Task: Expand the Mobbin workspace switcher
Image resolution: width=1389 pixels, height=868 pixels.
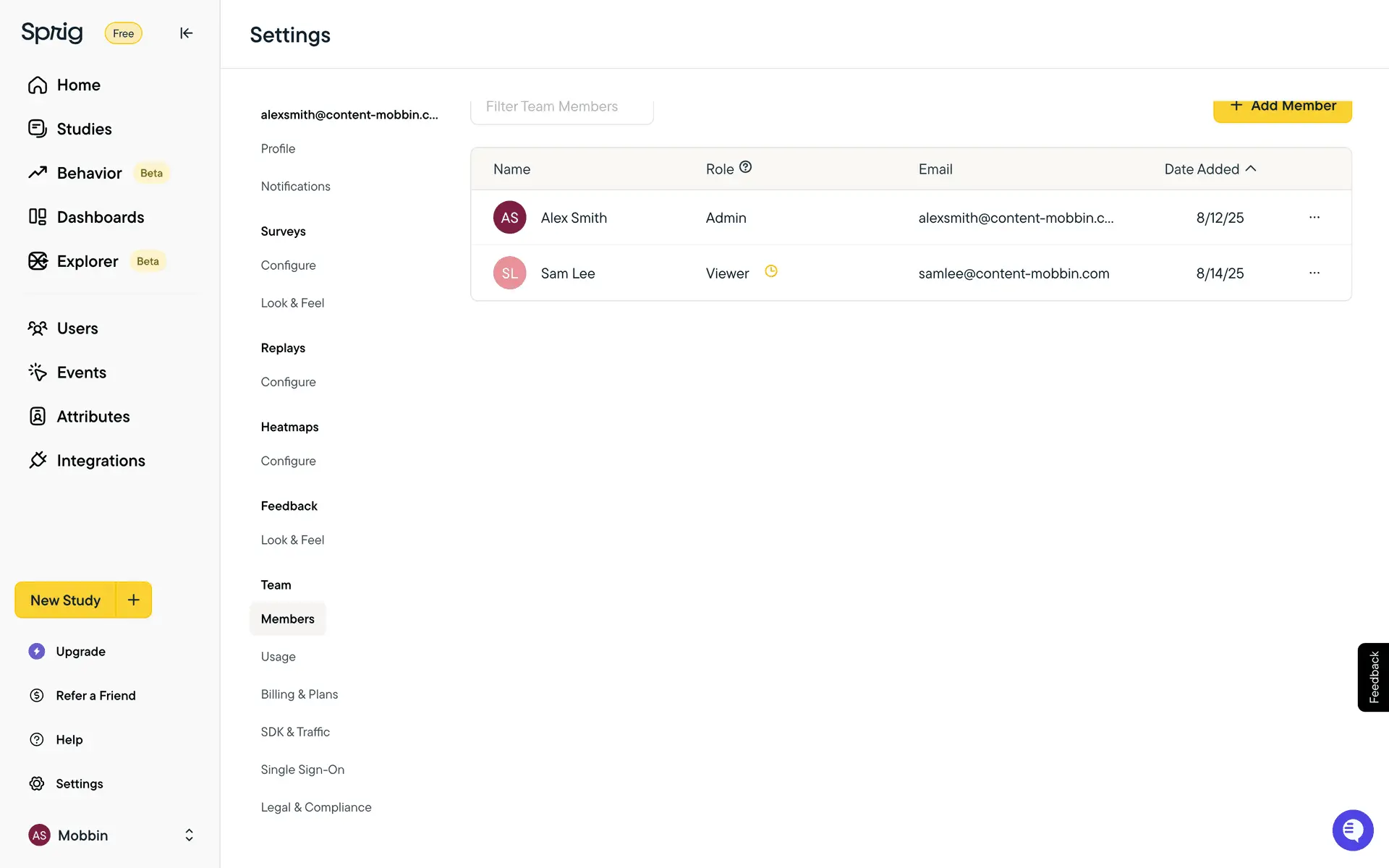Action: pos(189,835)
